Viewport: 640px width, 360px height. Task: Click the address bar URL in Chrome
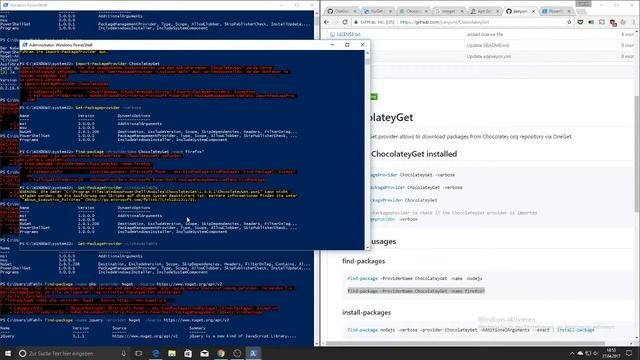click(x=444, y=22)
